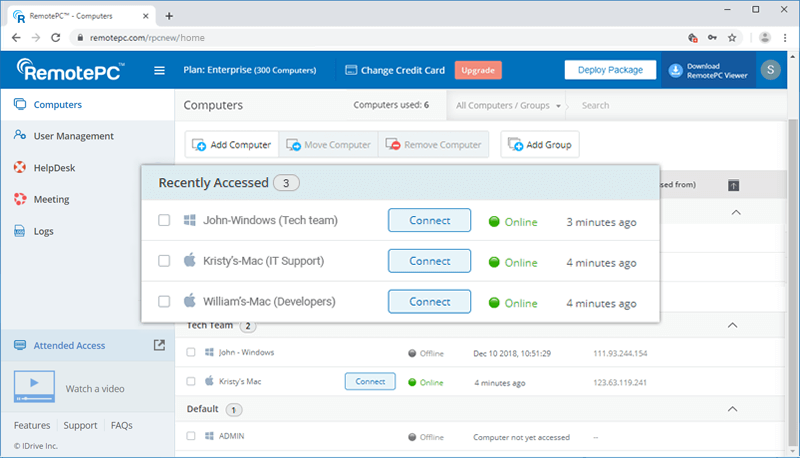800x458 pixels.
Task: Click the Apple icon beside Kristy's-Mac (IT Support)
Action: click(190, 260)
